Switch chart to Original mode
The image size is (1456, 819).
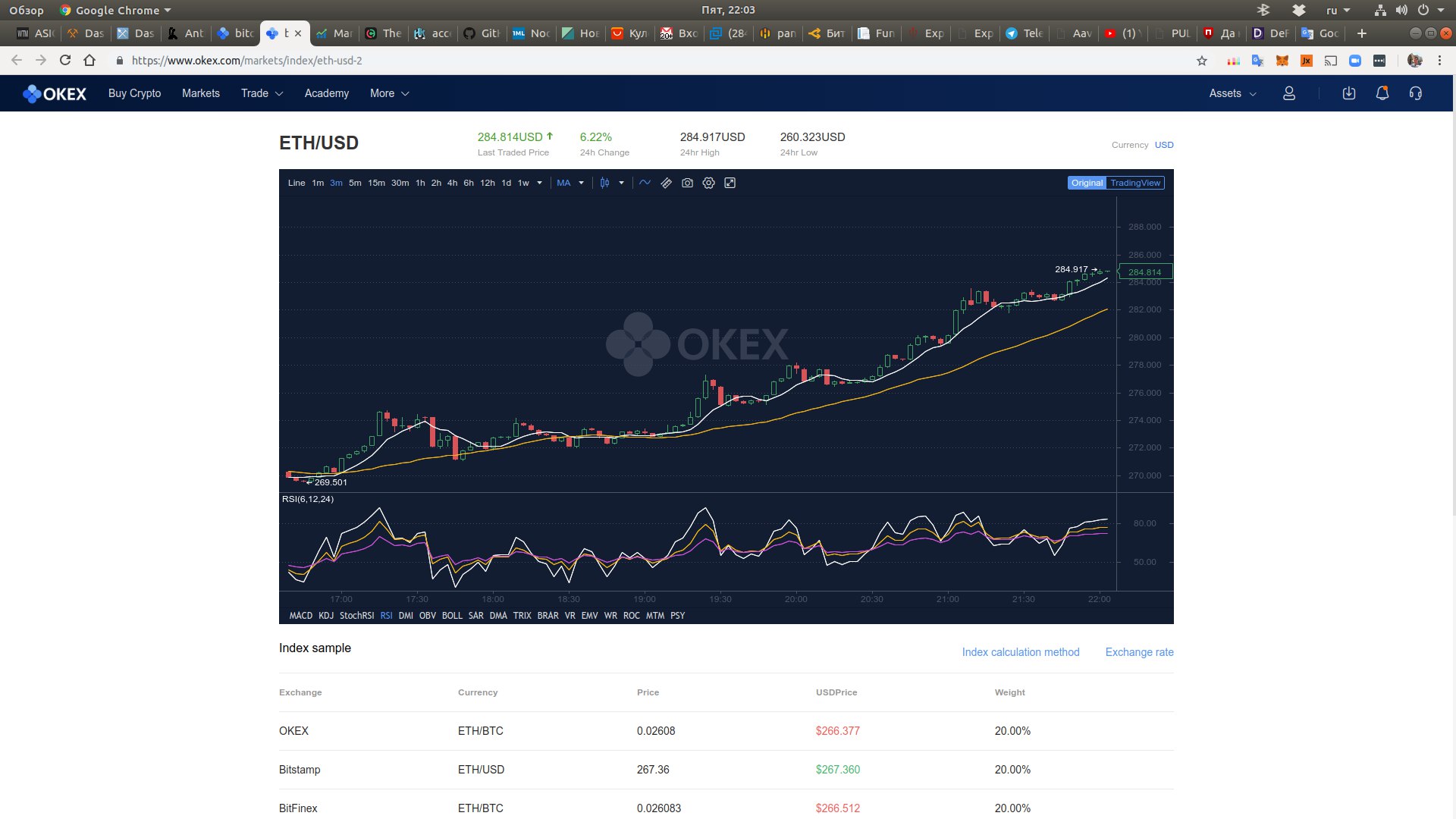1087,183
